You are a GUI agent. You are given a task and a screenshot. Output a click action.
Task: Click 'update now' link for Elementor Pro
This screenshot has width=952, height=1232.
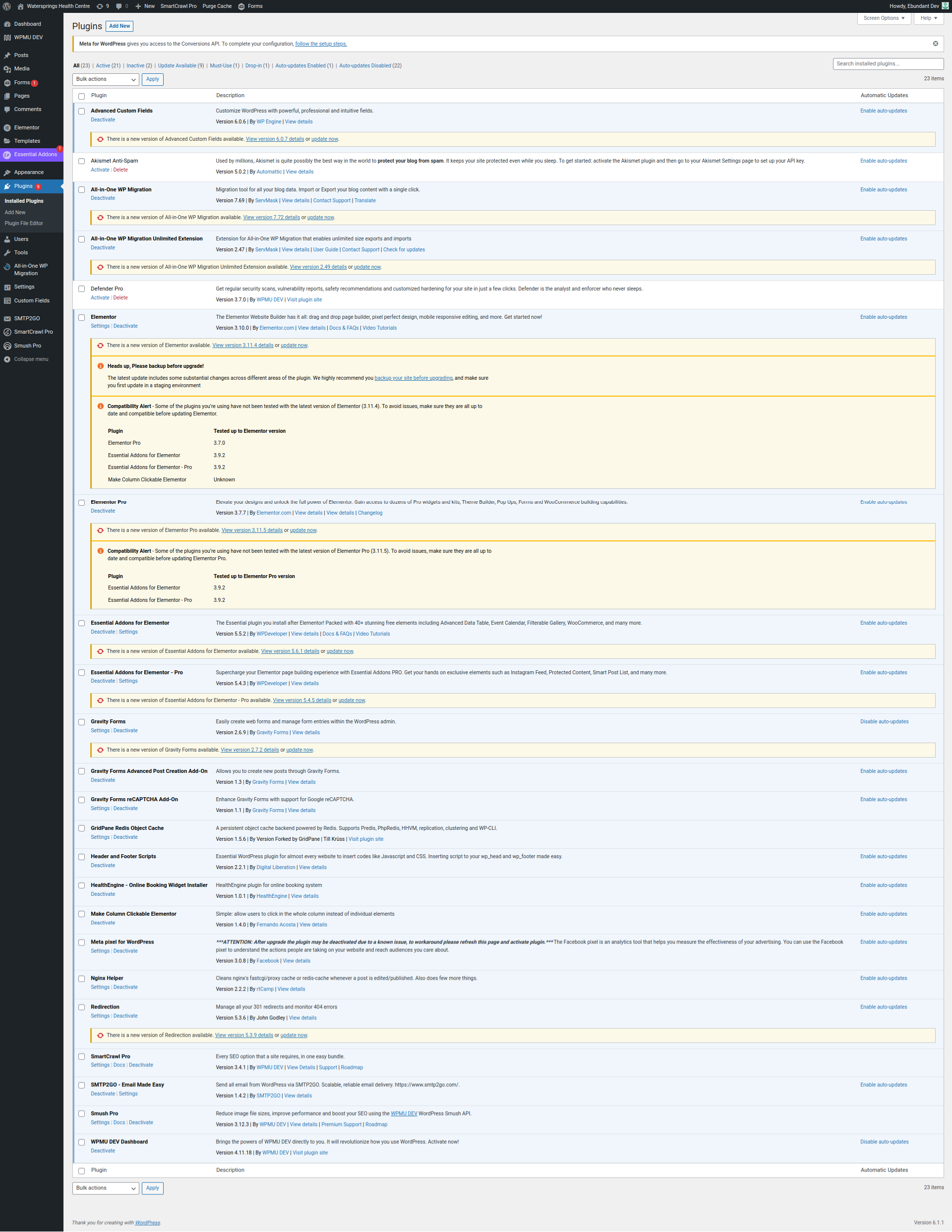tap(303, 530)
